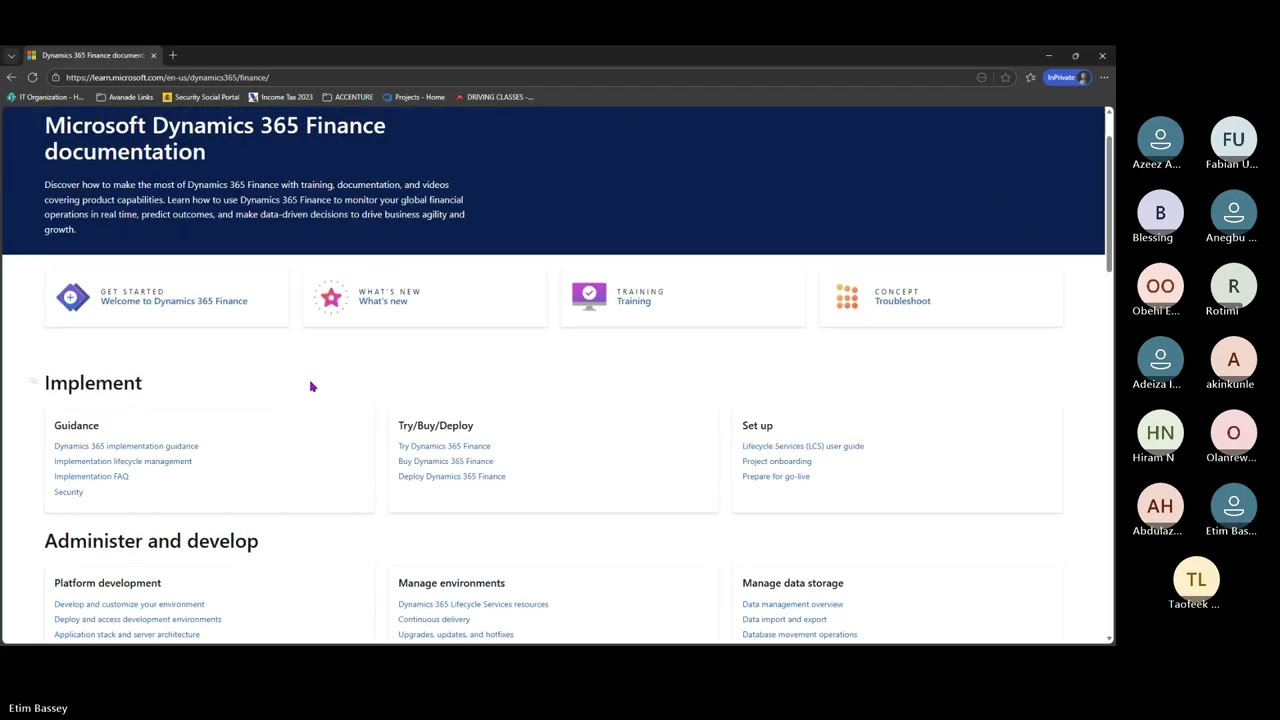
Task: Open Develop and customize your environment link
Action: (129, 604)
